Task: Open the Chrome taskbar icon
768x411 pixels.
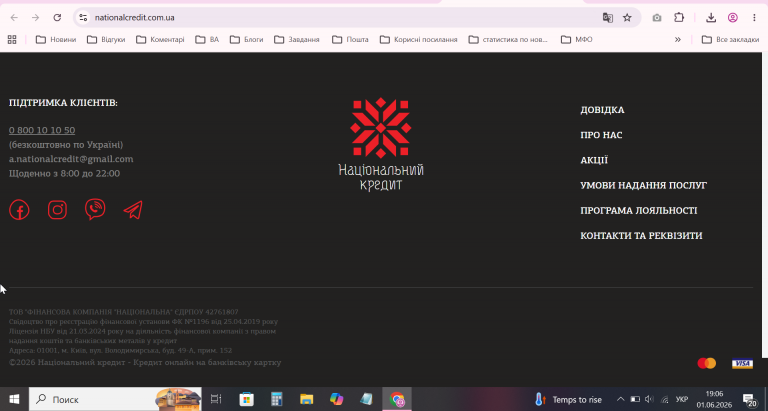Action: pos(397,399)
